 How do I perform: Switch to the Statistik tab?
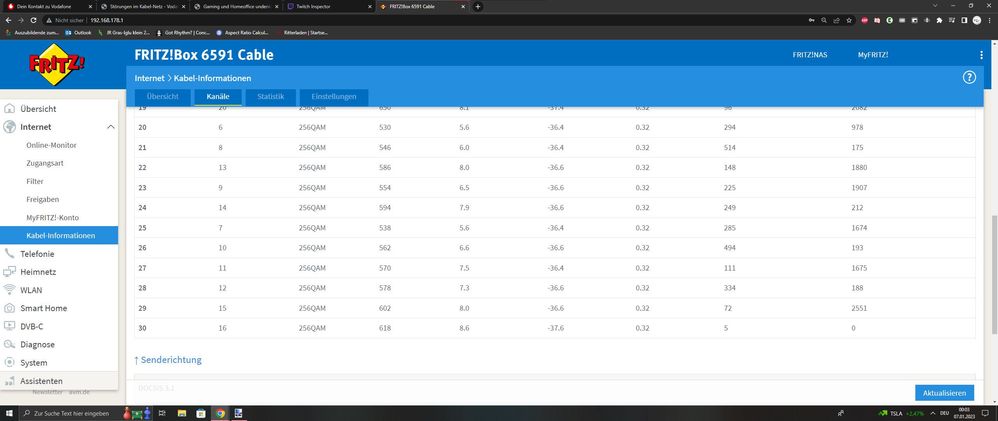[271, 97]
